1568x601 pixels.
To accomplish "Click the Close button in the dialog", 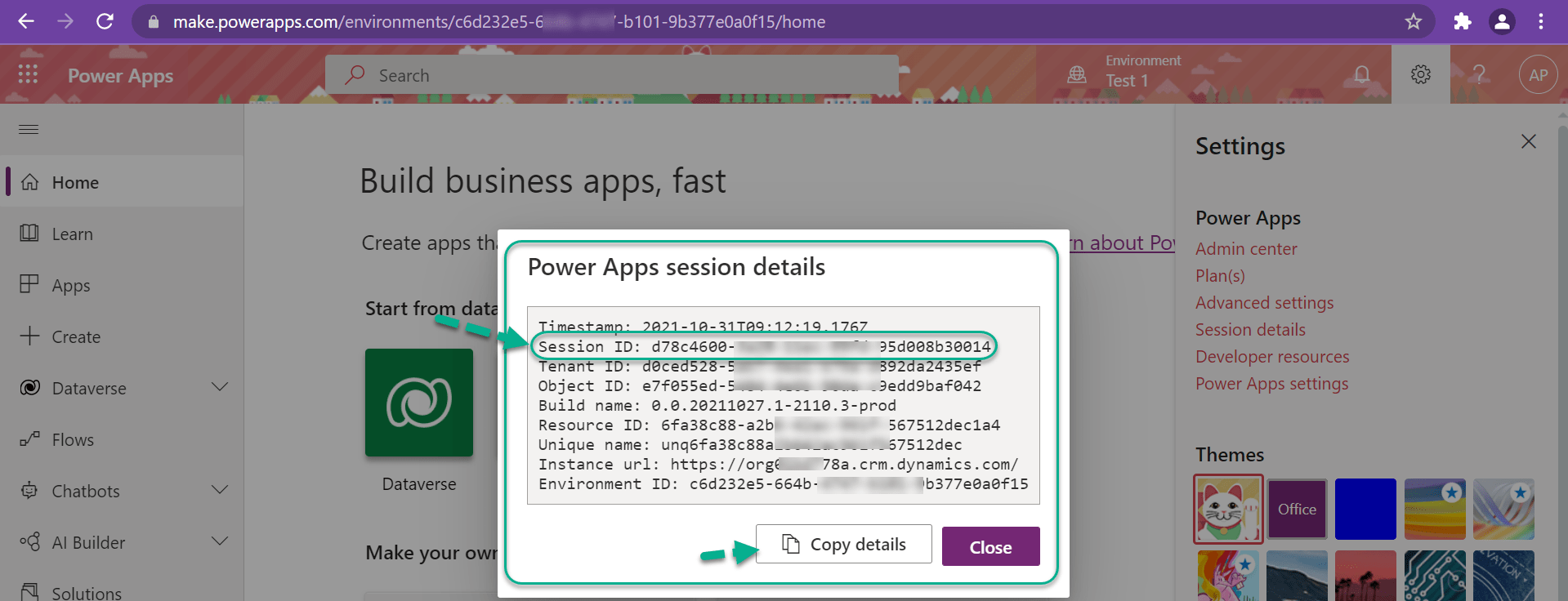I will tap(990, 546).
